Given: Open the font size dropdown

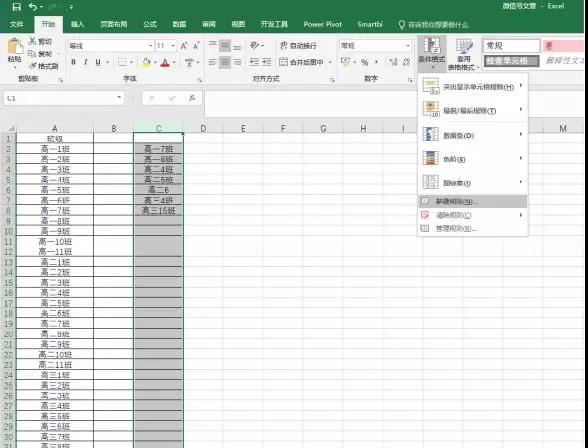Looking at the screenshot, I should coord(173,46).
